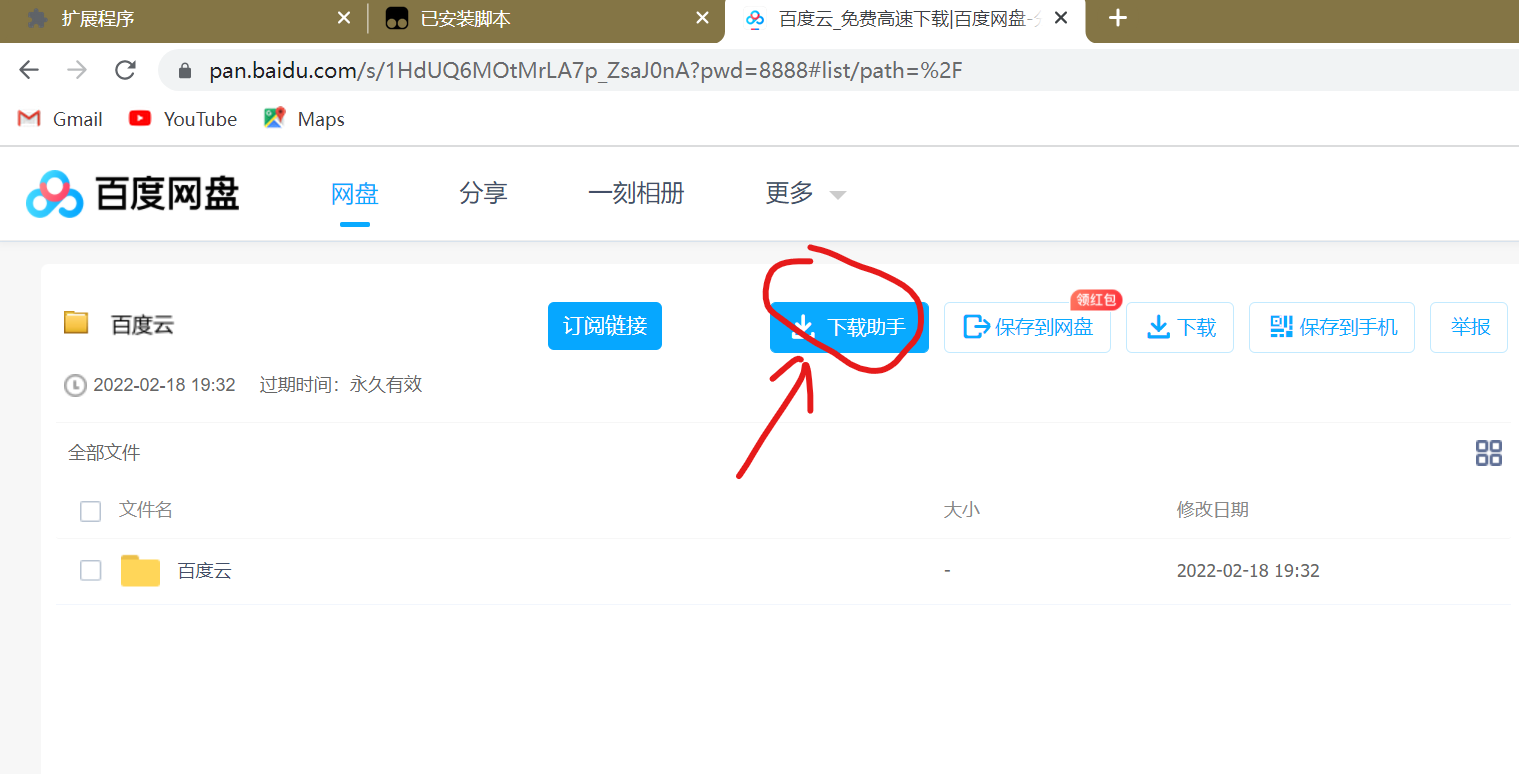The width and height of the screenshot is (1519, 774).
Task: Tick the checkbox for 百度云 folder row
Action: 90,570
